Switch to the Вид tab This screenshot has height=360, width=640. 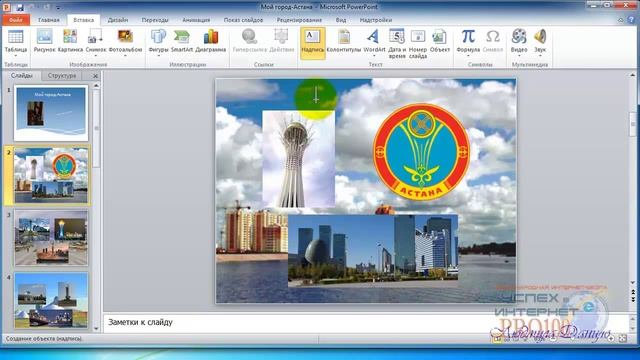[341, 20]
